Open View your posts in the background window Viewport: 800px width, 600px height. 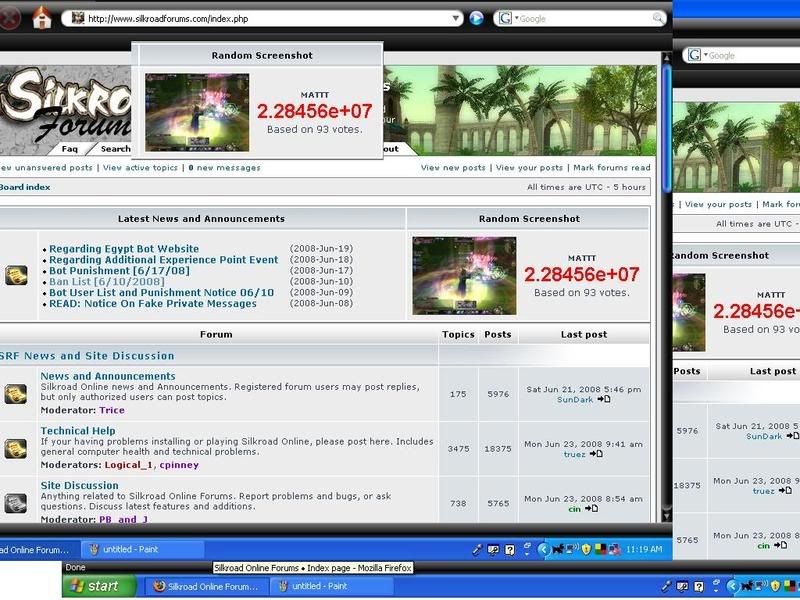tap(718, 204)
